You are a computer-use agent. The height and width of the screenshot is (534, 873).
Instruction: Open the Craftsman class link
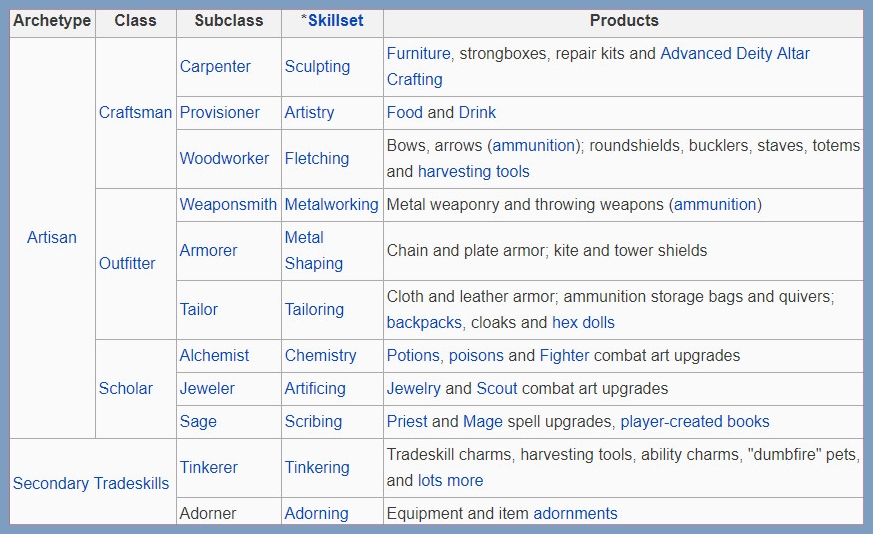point(135,112)
